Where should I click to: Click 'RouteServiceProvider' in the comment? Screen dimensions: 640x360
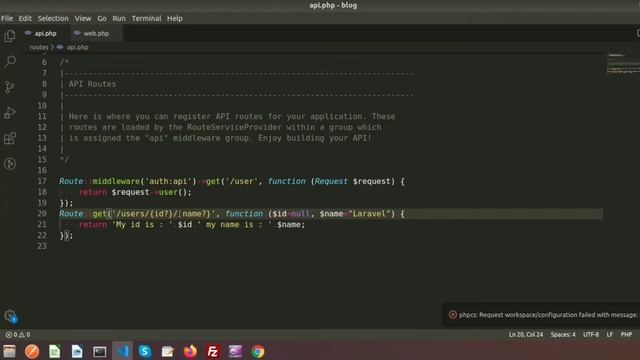click(x=234, y=127)
